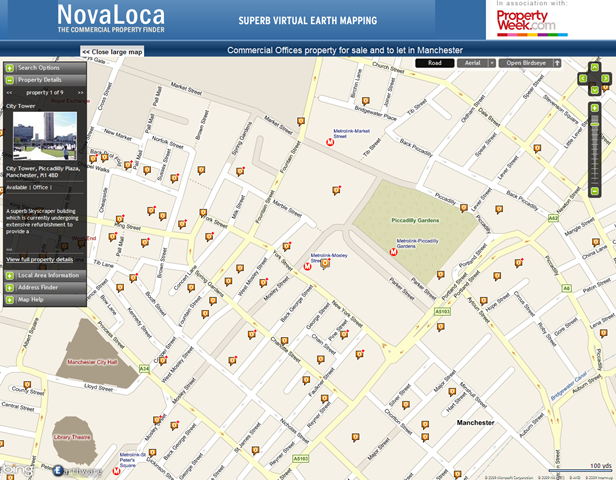Screen dimensions: 616x480
Task: Pan the map up with the arrow
Action: coord(594,67)
